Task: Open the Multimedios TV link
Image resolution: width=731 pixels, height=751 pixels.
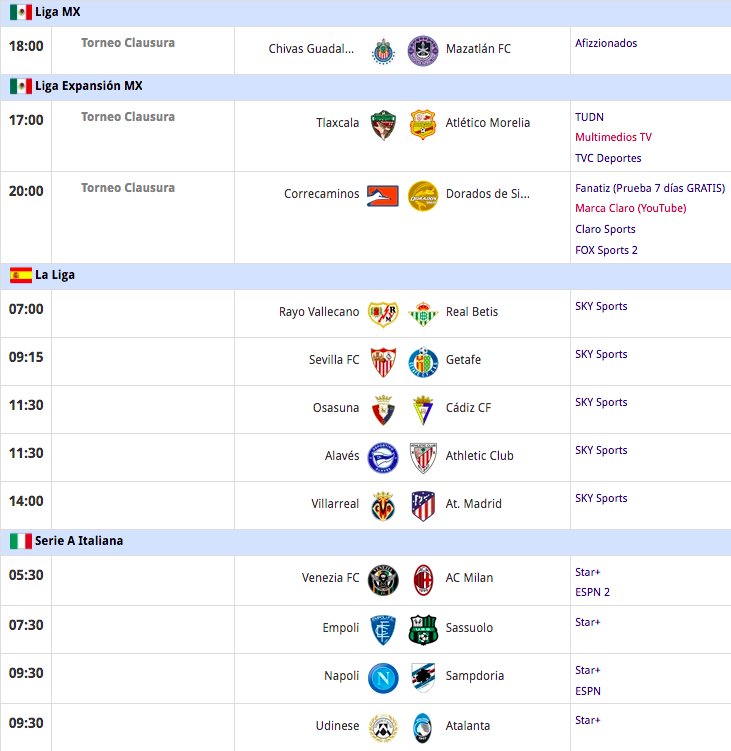Action: [613, 137]
